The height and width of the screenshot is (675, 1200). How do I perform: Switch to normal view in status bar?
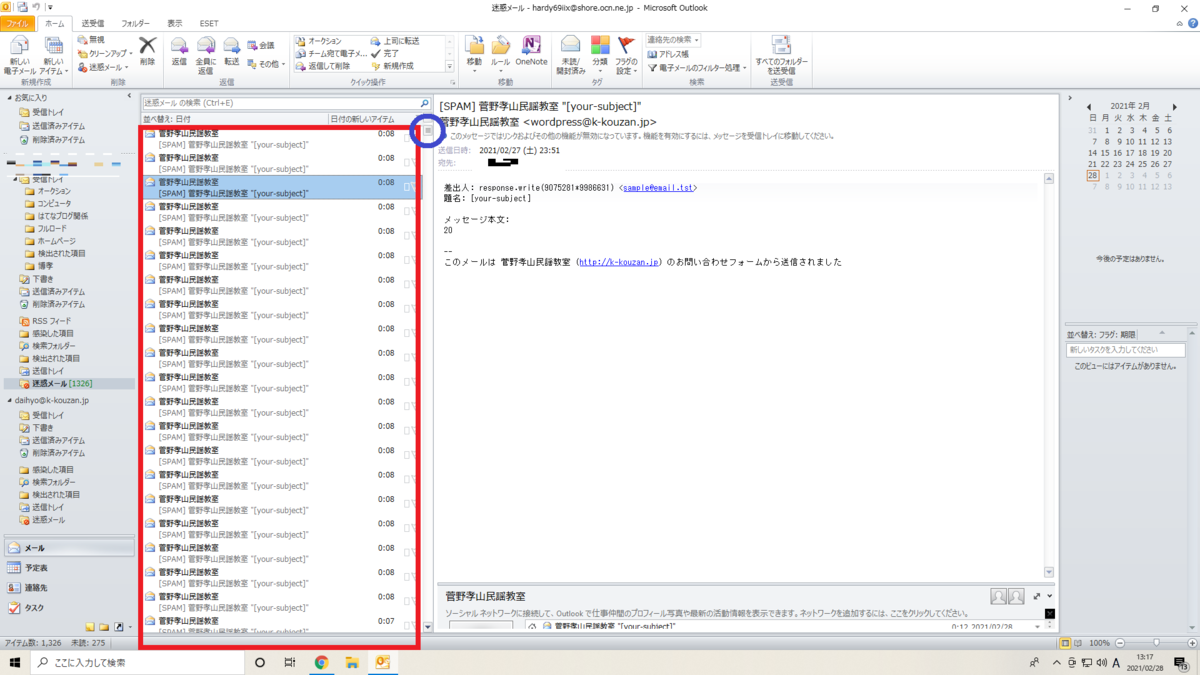click(1066, 643)
